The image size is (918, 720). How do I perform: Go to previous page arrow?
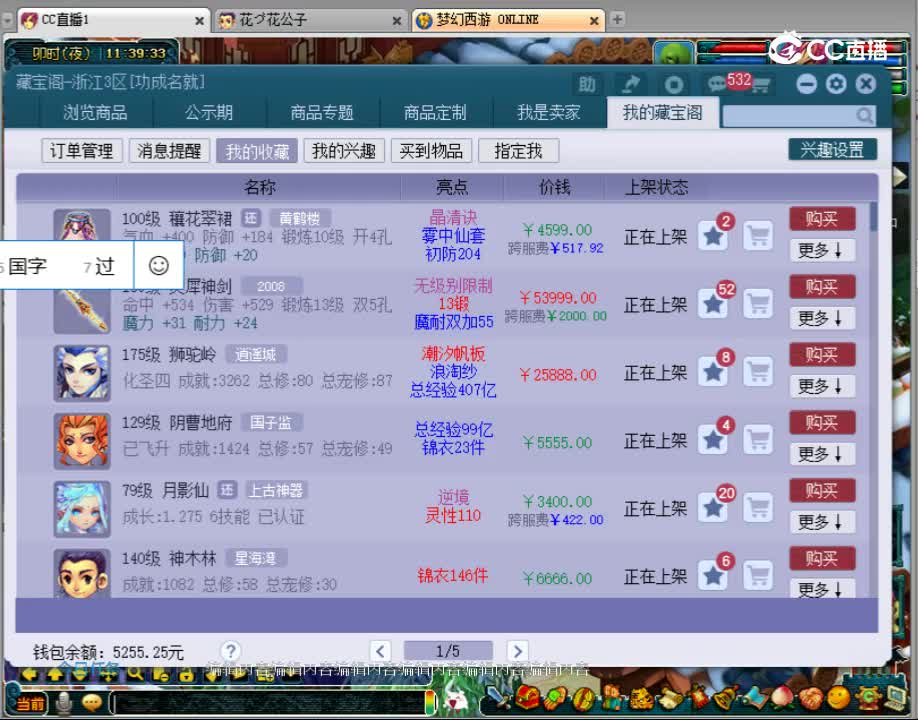[381, 651]
